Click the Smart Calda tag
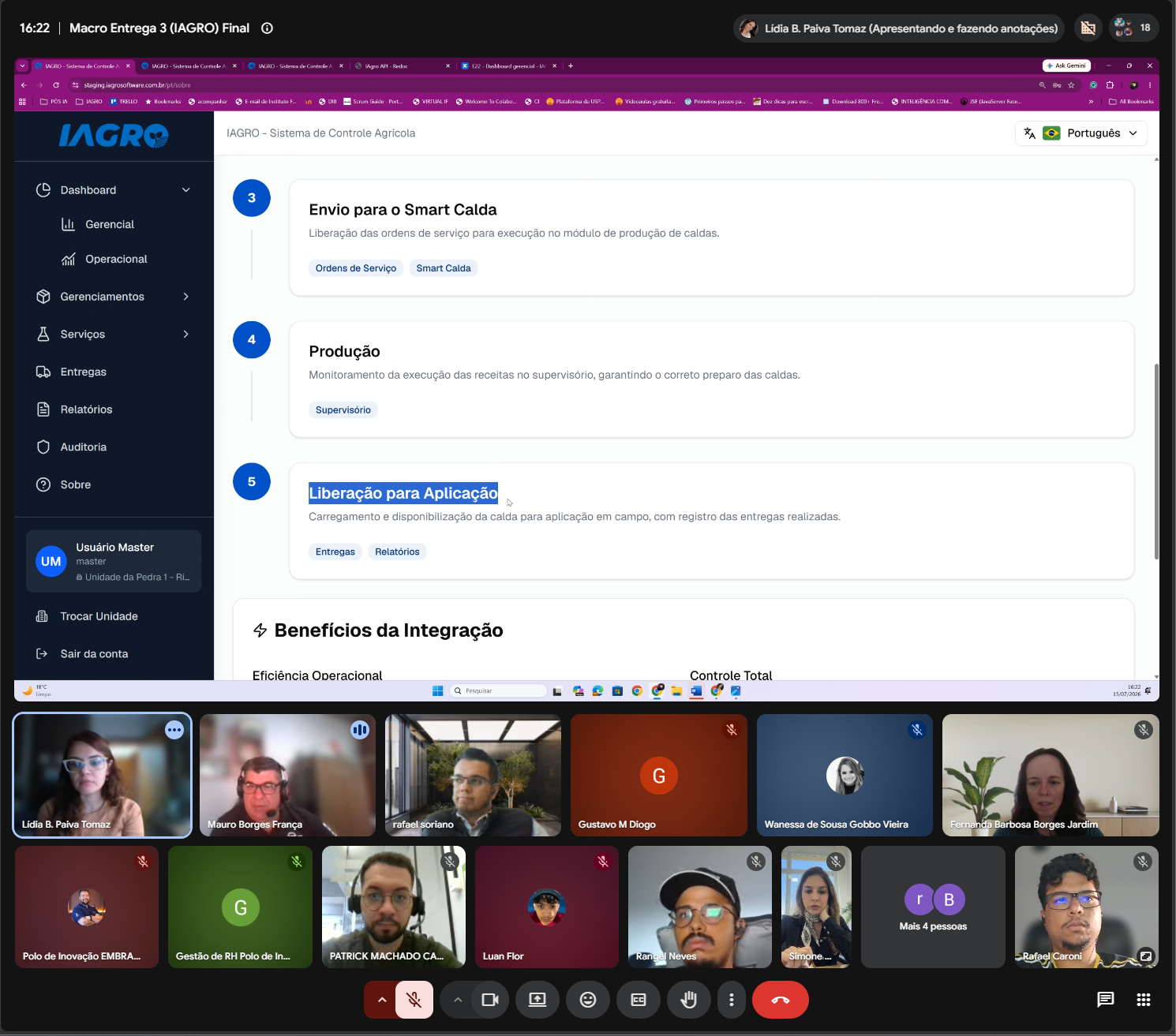The width and height of the screenshot is (1176, 1036). (x=444, y=268)
